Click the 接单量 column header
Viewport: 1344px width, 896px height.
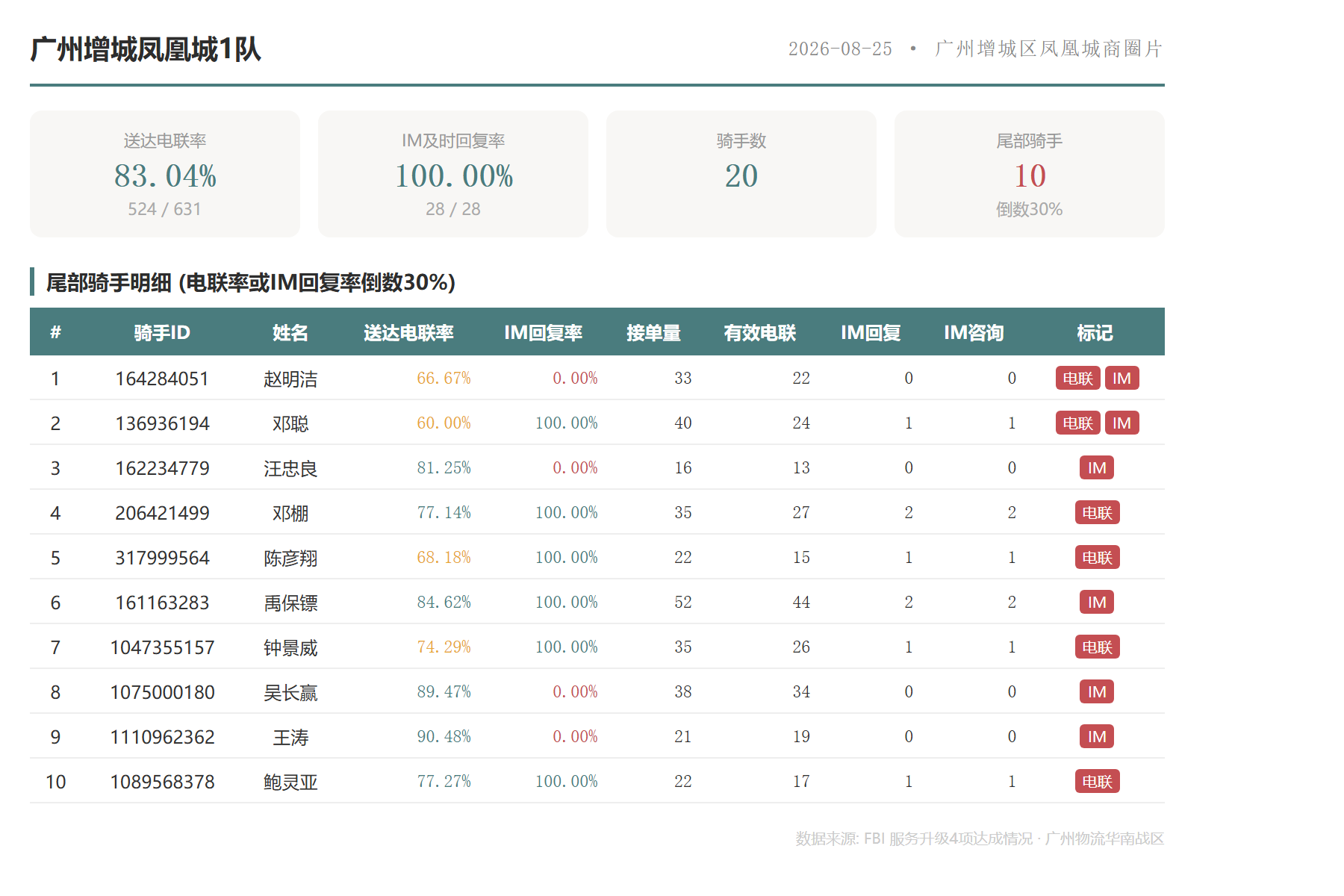(x=653, y=332)
